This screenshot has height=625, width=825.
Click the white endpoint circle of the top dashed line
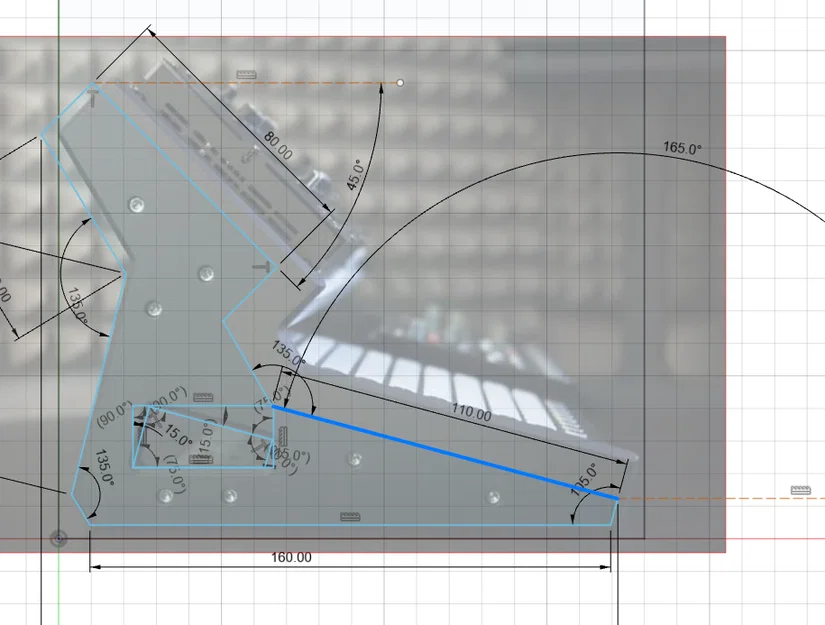pos(400,83)
